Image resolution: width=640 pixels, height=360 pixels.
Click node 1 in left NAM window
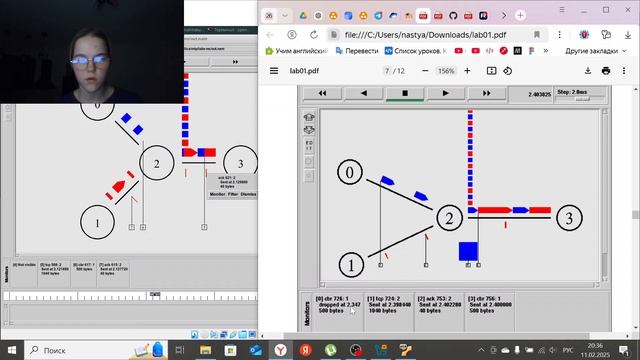pos(98,222)
